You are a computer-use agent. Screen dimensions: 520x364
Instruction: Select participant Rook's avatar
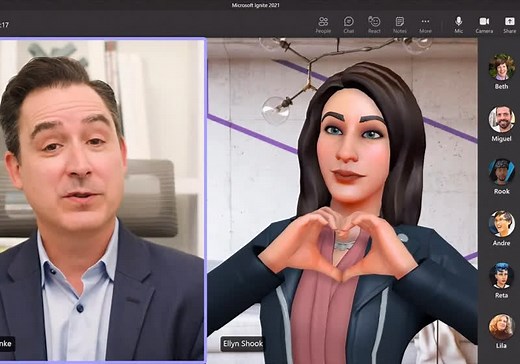[x=501, y=172]
